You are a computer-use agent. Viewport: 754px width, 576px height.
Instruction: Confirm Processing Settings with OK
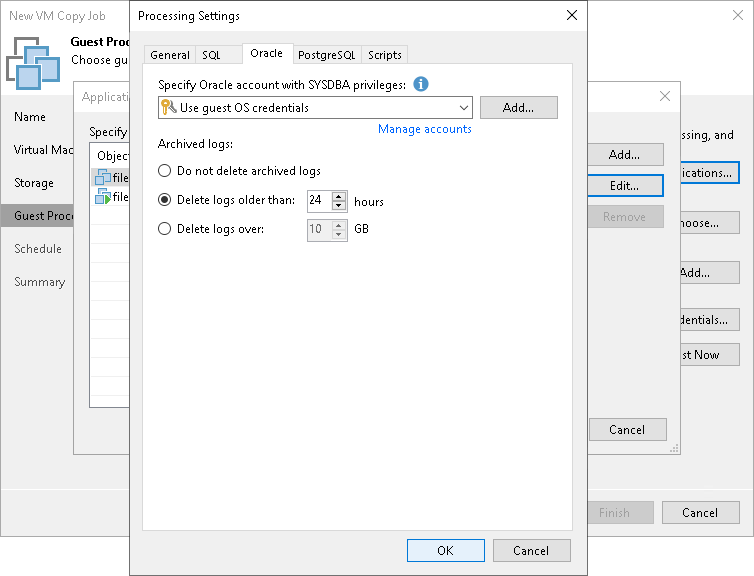[x=446, y=551]
